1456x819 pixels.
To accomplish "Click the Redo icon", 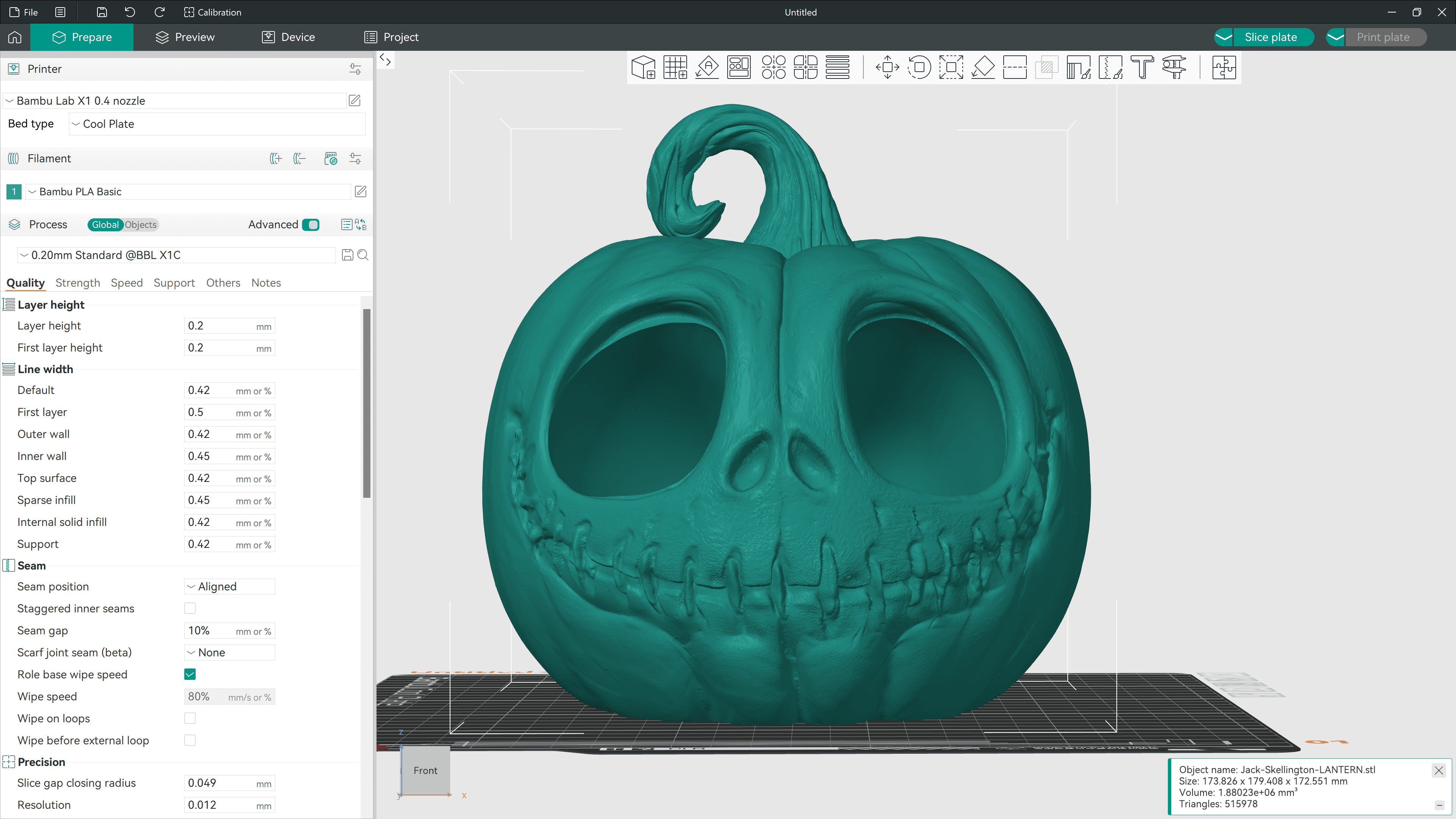I will tap(159, 12).
